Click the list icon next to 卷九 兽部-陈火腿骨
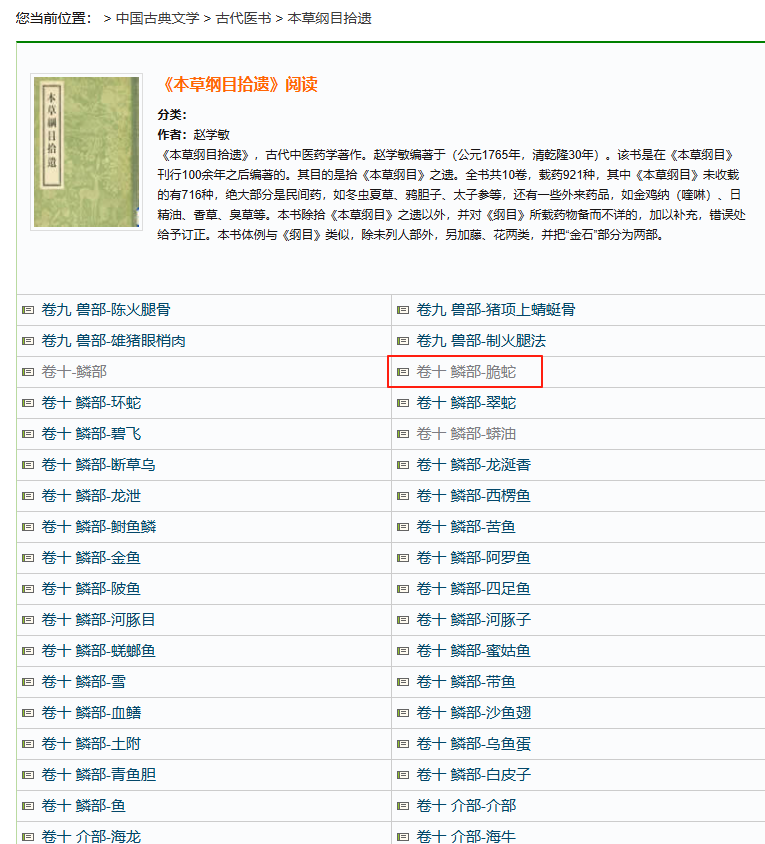 tap(28, 310)
